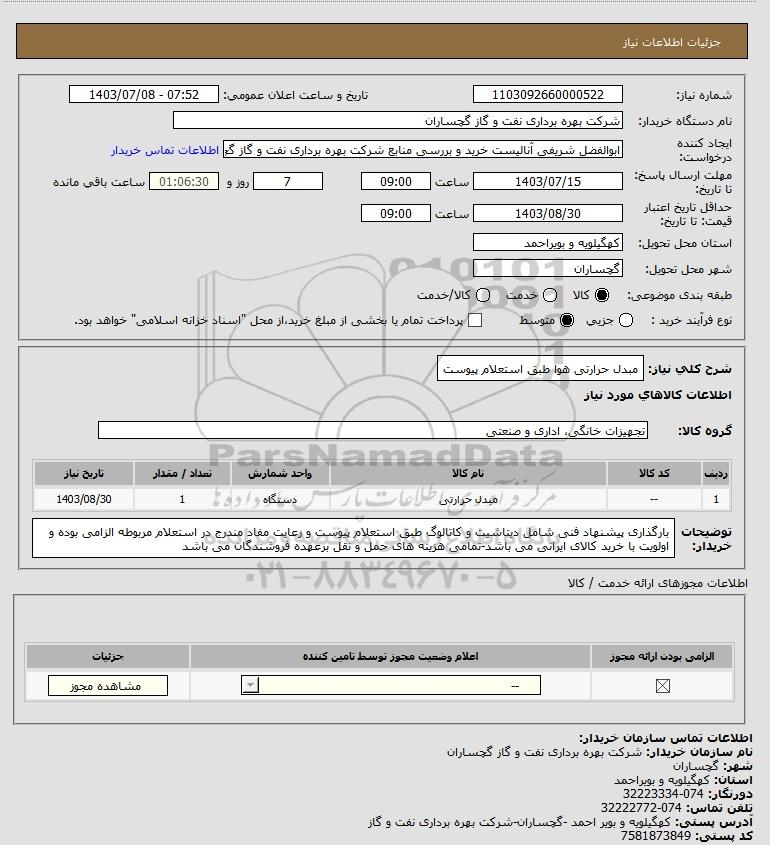Click the fax number 32223334-074
This screenshot has height=845, width=770.
[663, 794]
